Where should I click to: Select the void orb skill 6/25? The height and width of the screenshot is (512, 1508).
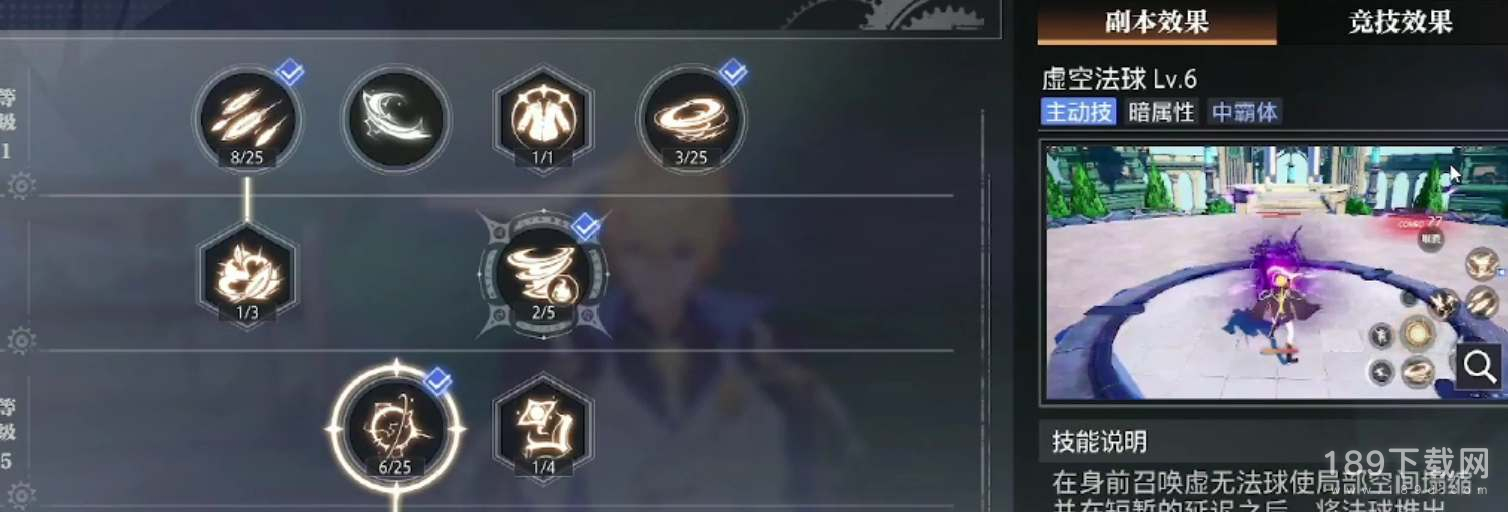coord(396,428)
